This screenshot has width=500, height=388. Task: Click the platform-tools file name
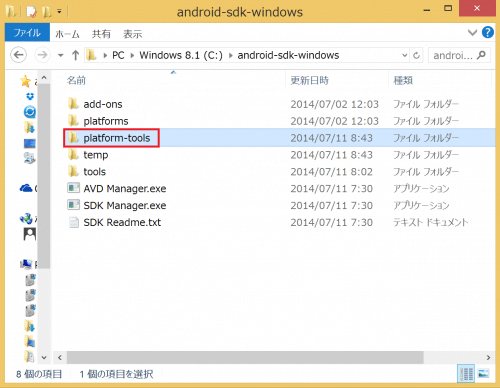(117, 138)
